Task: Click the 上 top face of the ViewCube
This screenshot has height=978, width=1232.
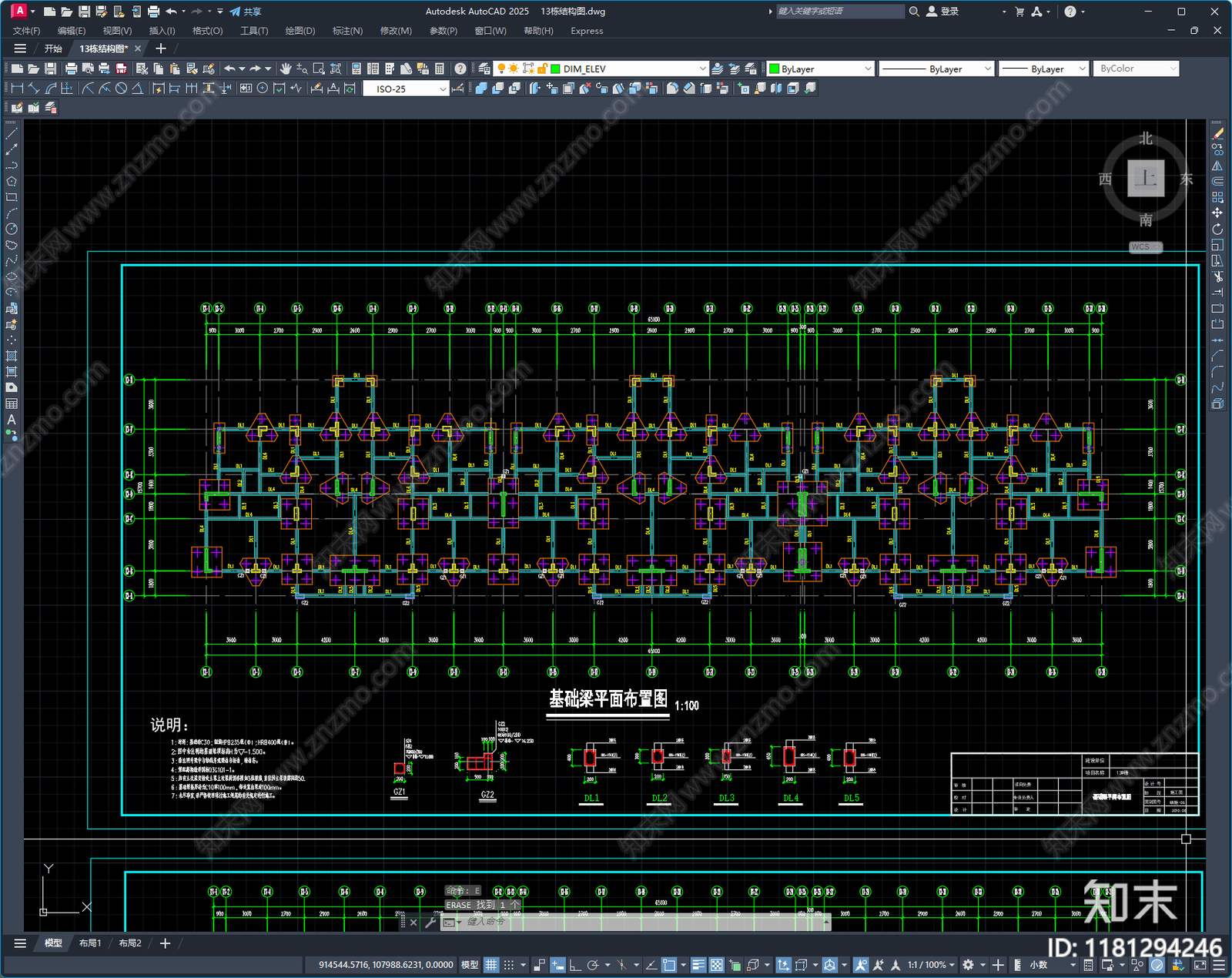Action: pos(1146,179)
